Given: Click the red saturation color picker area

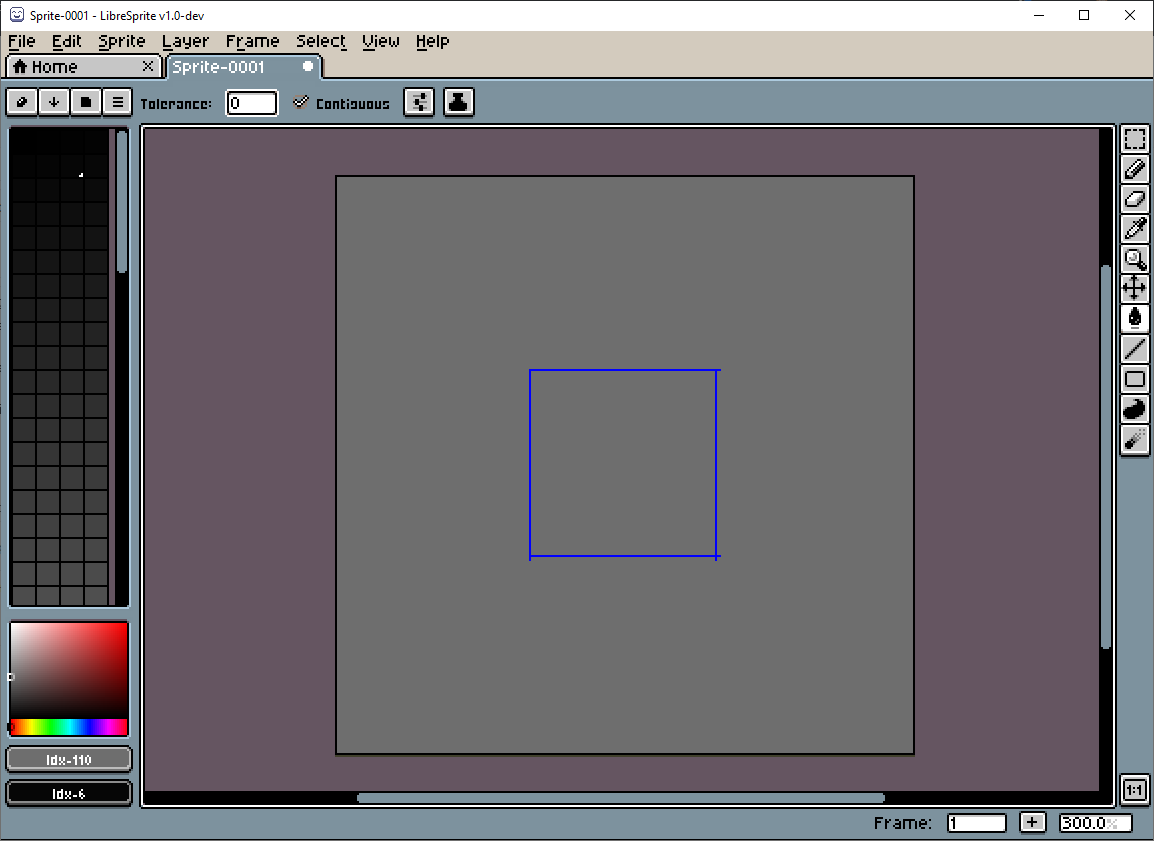Looking at the screenshot, I should point(69,669).
